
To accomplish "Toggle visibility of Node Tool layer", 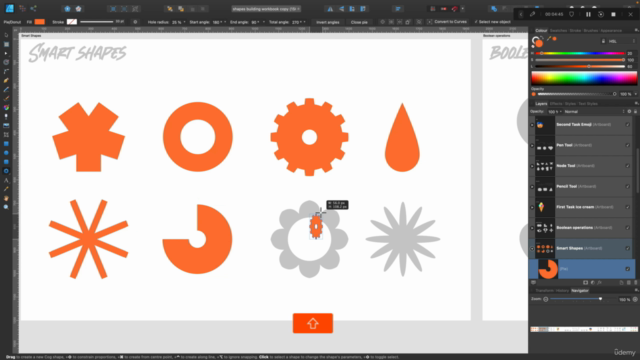I will [628, 166].
